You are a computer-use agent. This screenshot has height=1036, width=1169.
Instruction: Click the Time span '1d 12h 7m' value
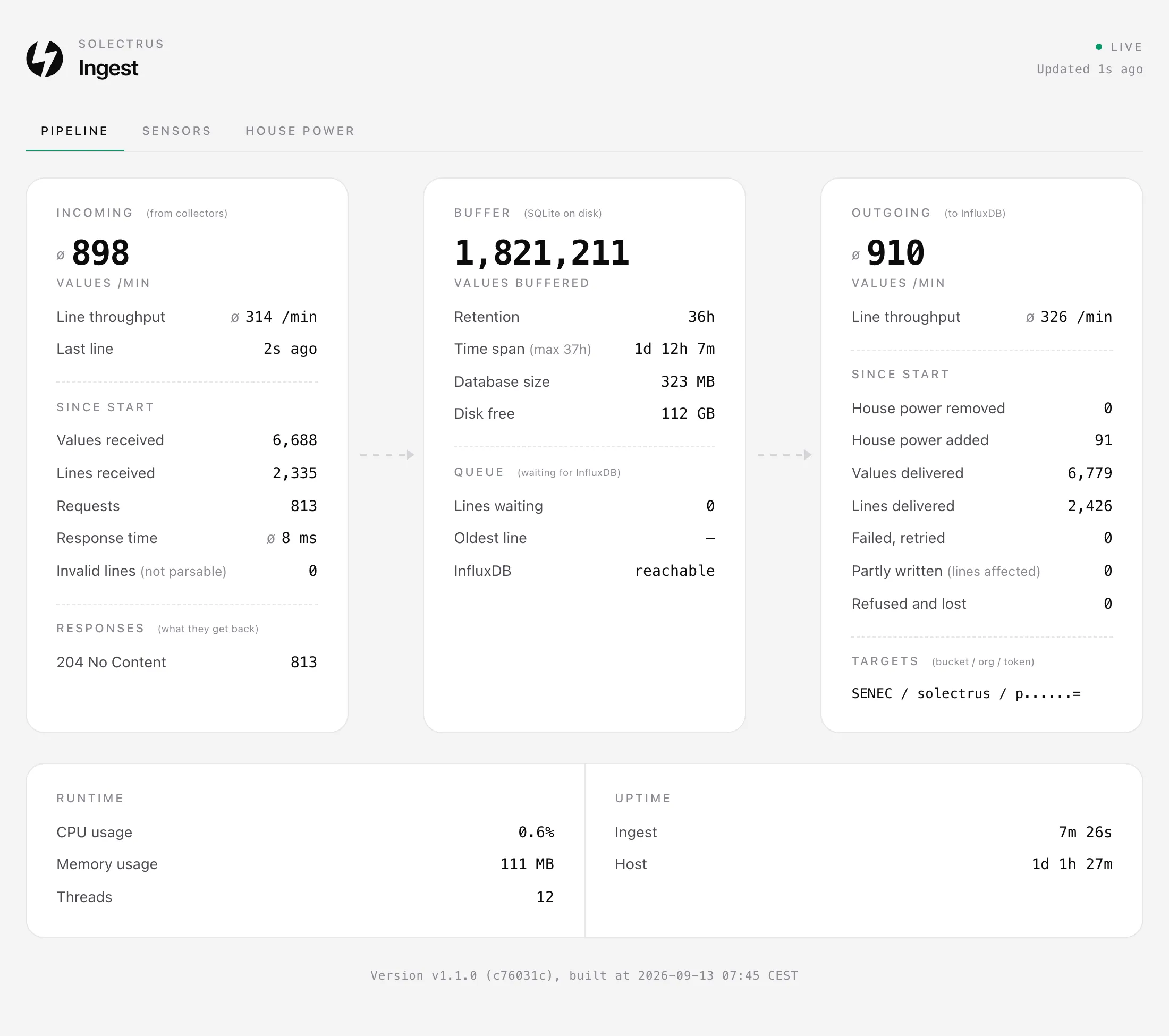[x=674, y=349]
